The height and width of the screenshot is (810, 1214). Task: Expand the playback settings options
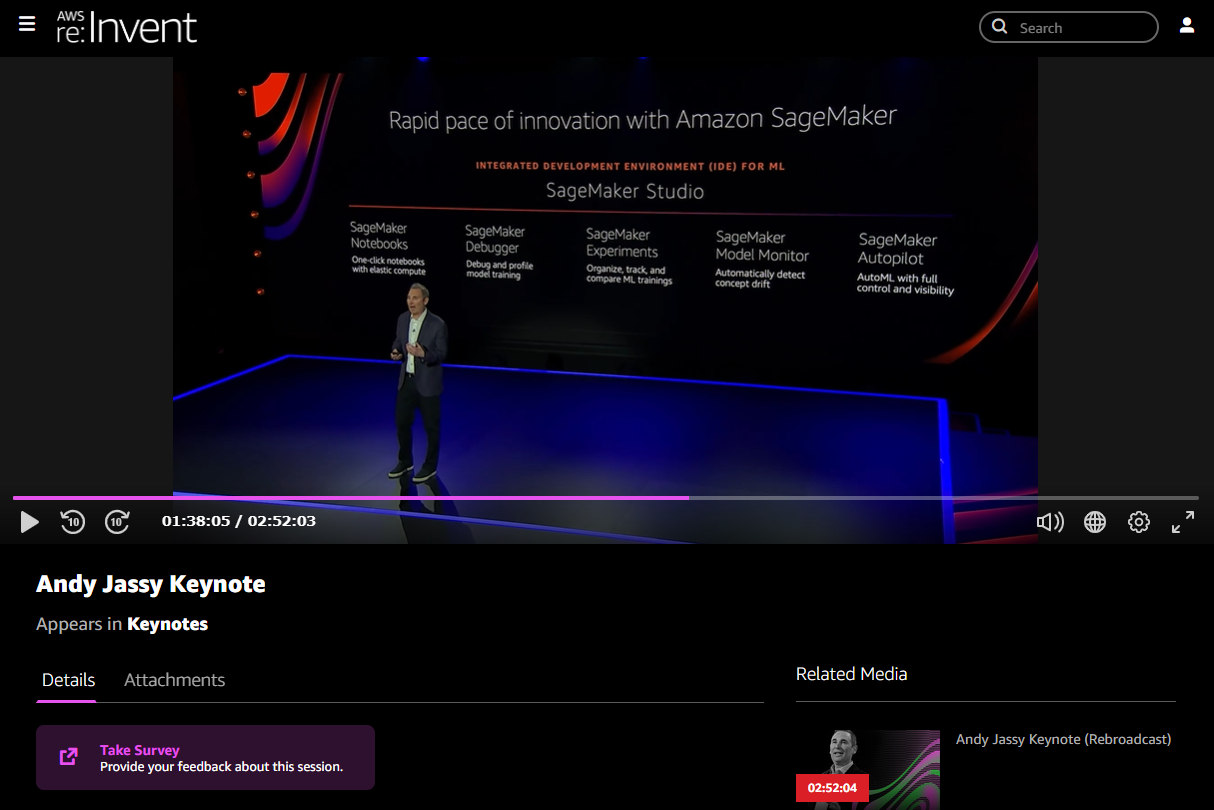click(x=1138, y=521)
